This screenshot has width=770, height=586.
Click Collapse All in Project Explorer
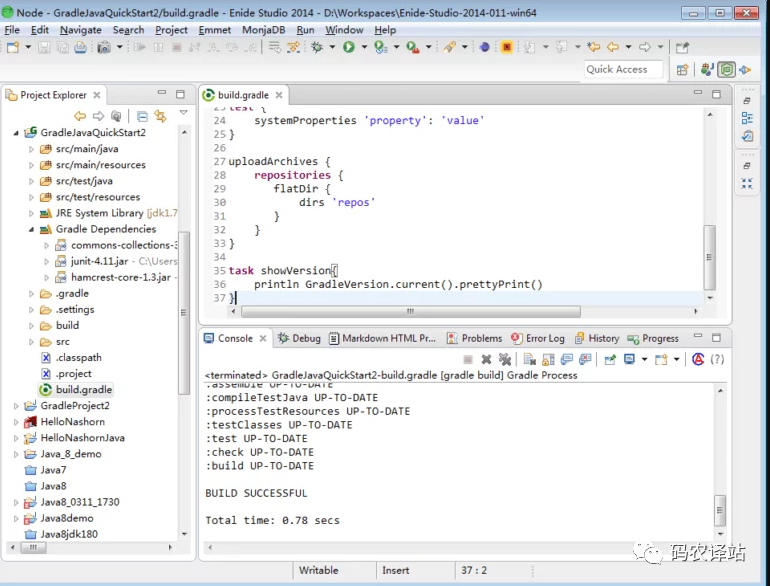coord(142,116)
